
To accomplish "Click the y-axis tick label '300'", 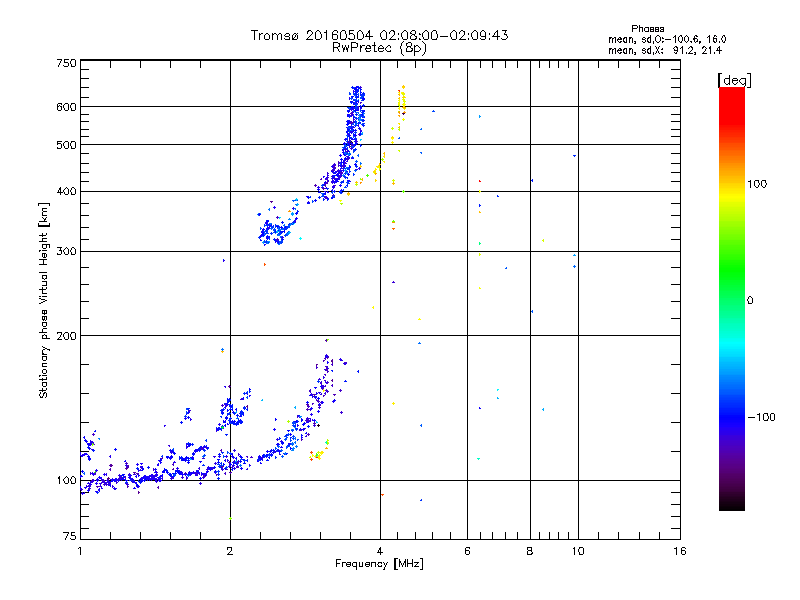I will [66, 252].
